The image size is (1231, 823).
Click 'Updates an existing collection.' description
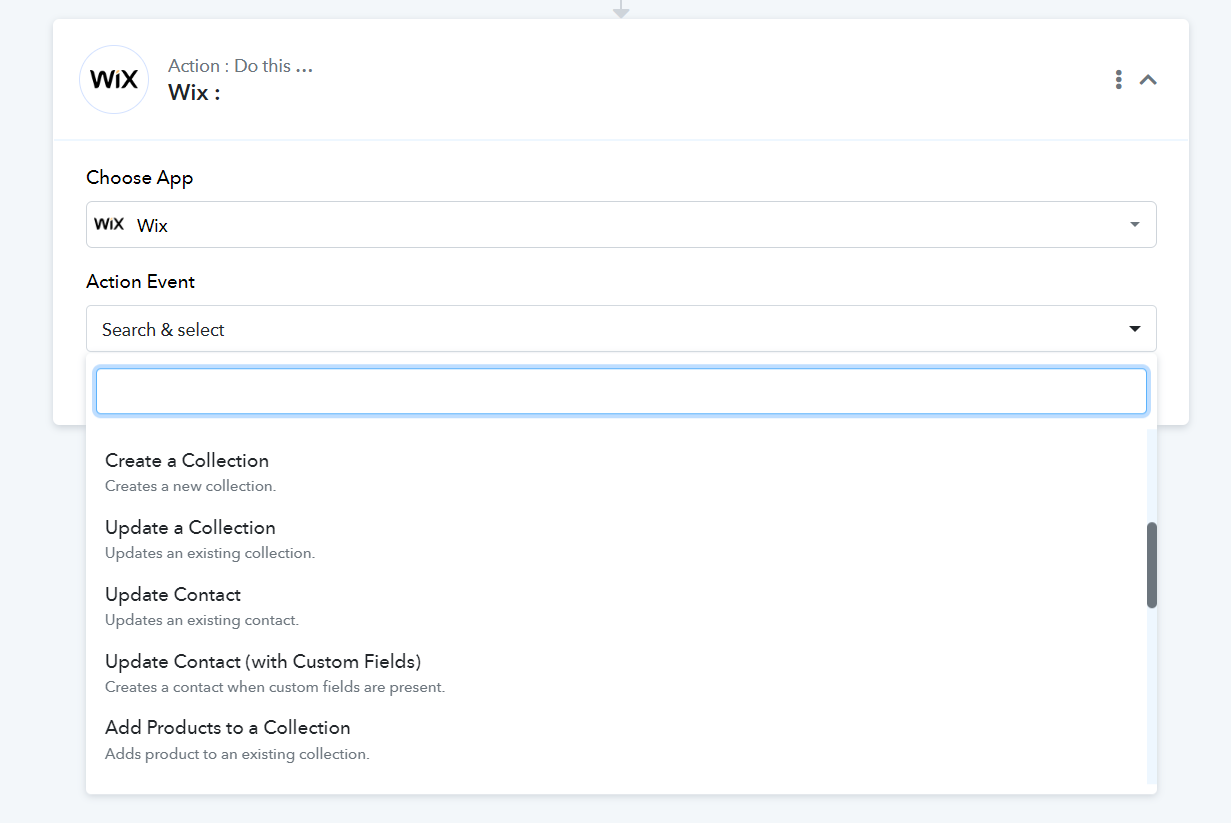(210, 553)
